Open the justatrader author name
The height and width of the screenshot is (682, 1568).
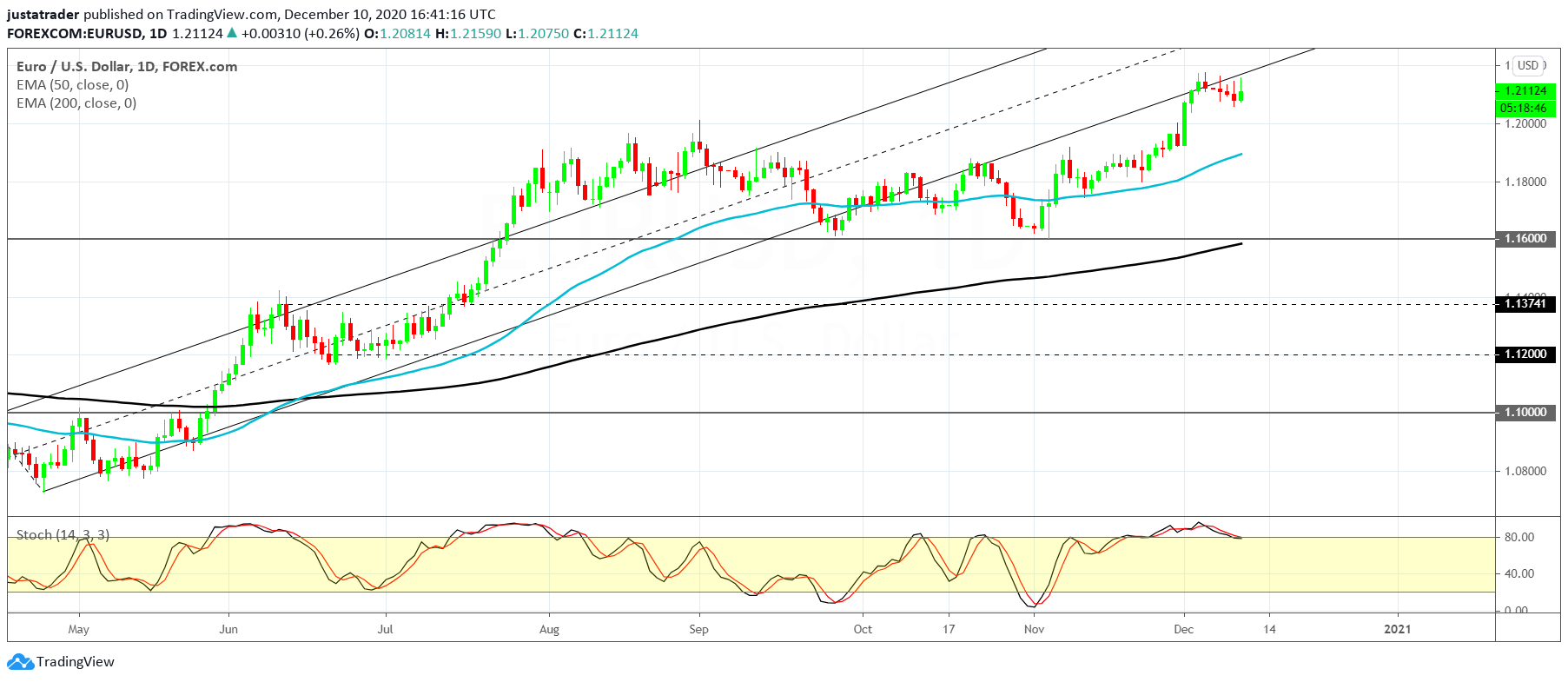tap(43, 15)
